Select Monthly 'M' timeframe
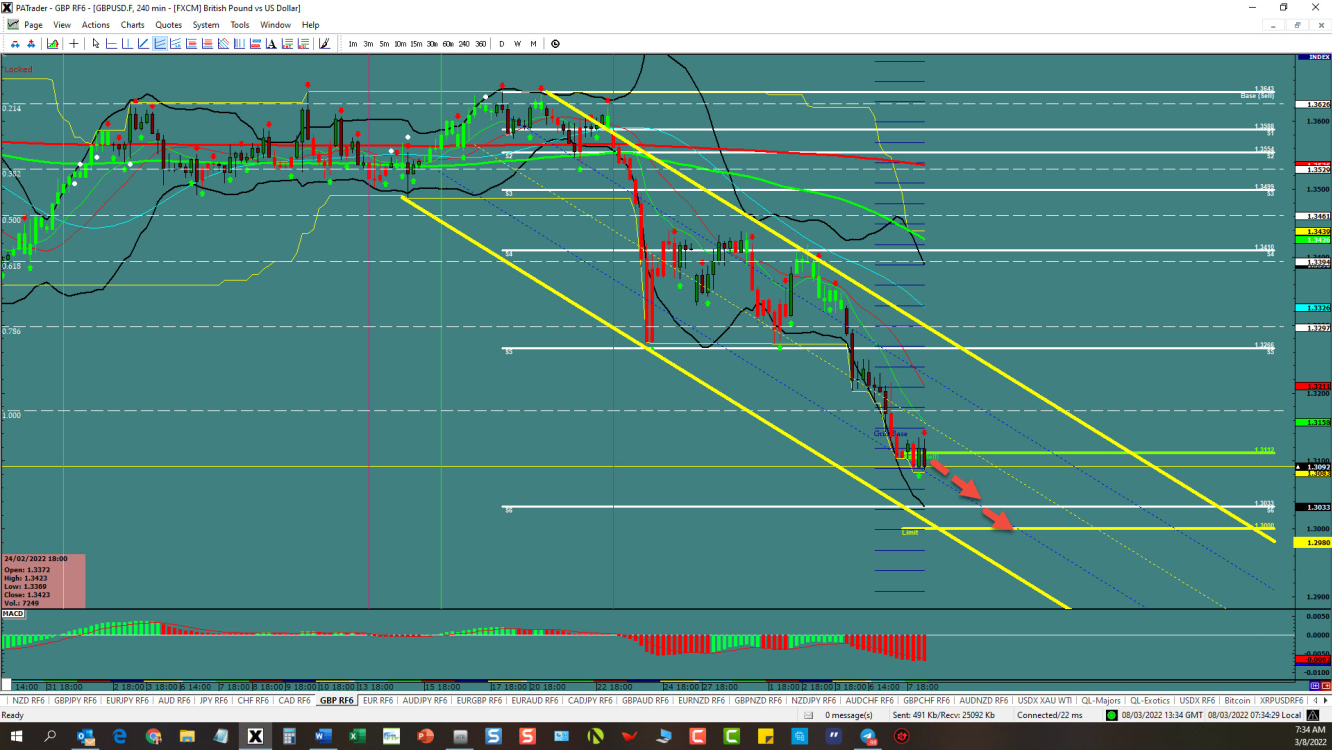1332x750 pixels. [533, 43]
